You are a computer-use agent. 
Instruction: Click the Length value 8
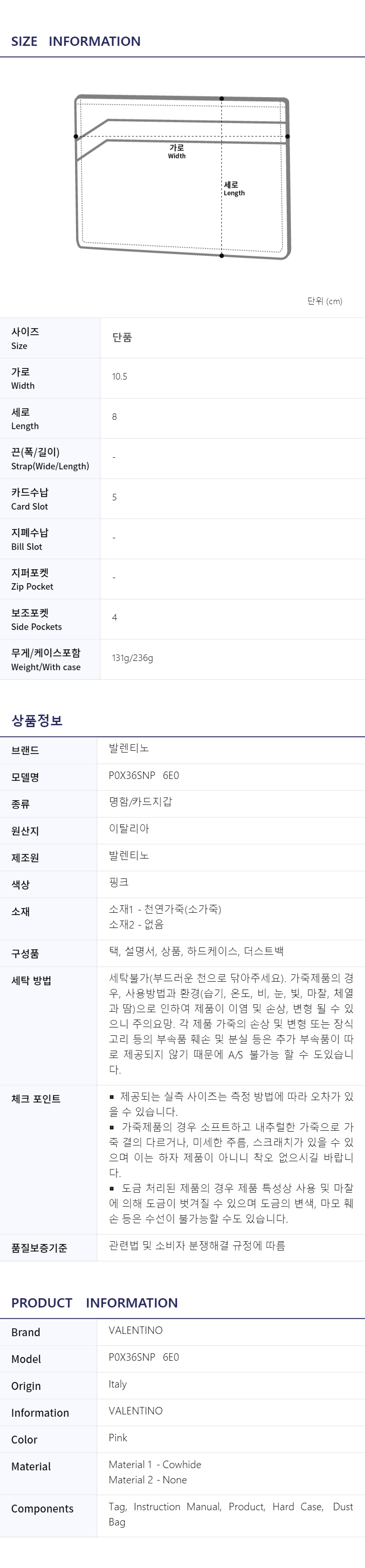(114, 417)
